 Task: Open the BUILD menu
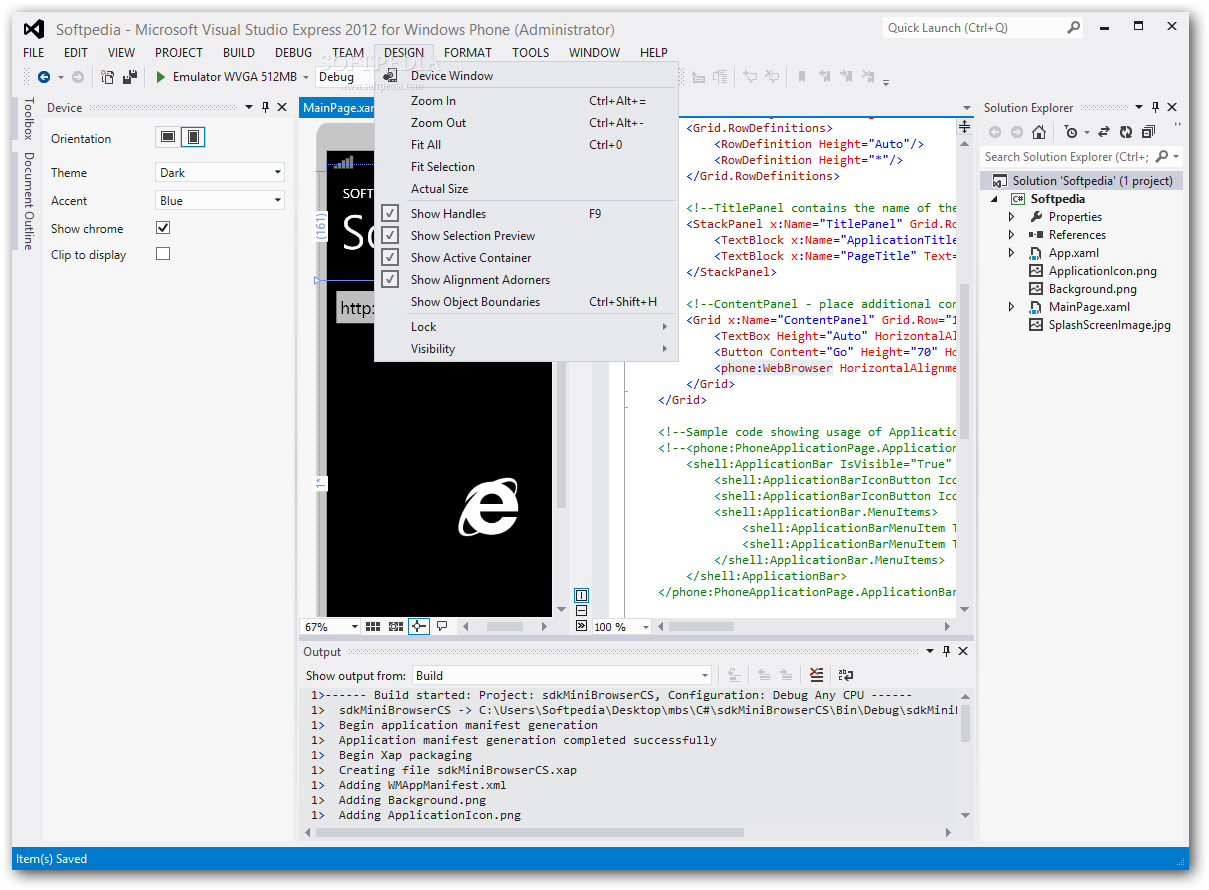[239, 52]
